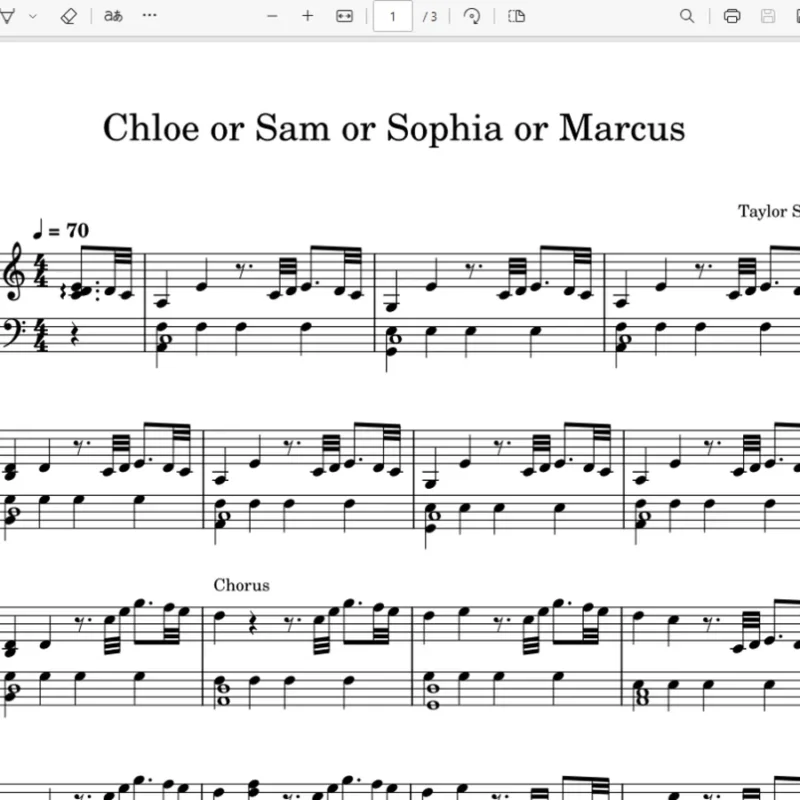The height and width of the screenshot is (800, 800).
Task: Zoom in with the plus button
Action: click(307, 16)
